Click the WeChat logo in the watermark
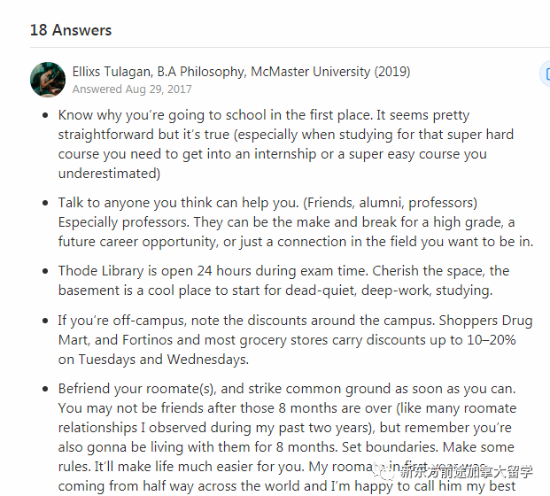Viewport: 550px width, 496px height. pyautogui.click(x=384, y=472)
